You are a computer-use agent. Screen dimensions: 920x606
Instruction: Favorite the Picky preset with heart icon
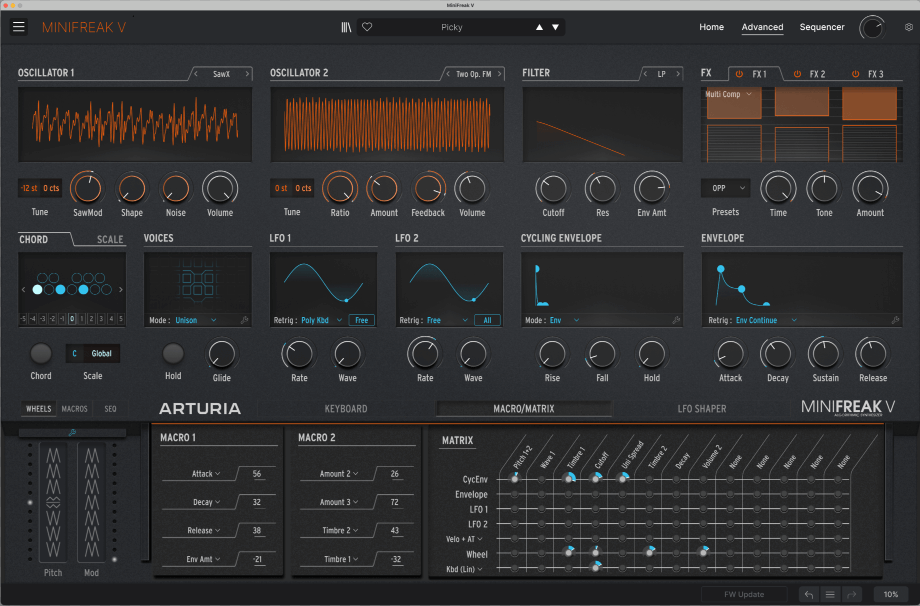(367, 27)
